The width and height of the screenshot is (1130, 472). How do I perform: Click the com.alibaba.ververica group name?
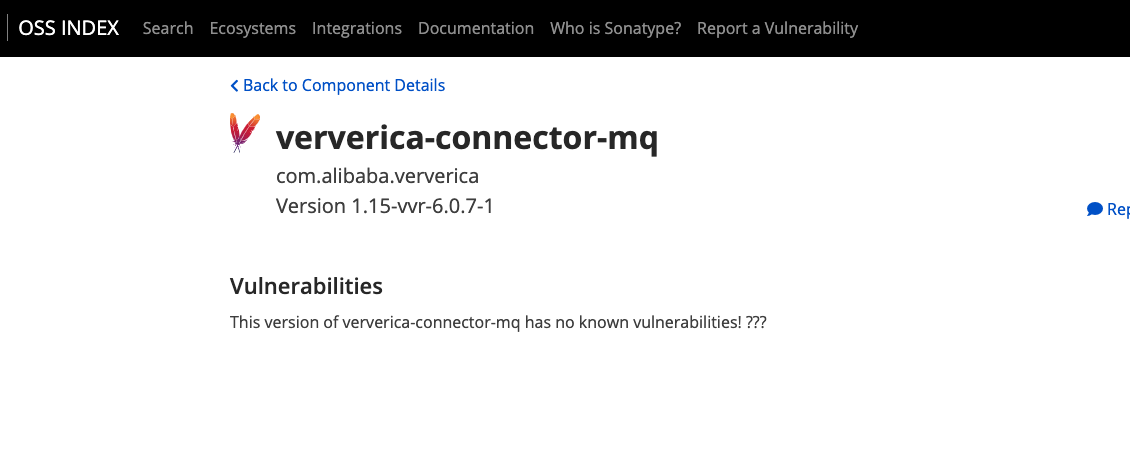pos(378,176)
